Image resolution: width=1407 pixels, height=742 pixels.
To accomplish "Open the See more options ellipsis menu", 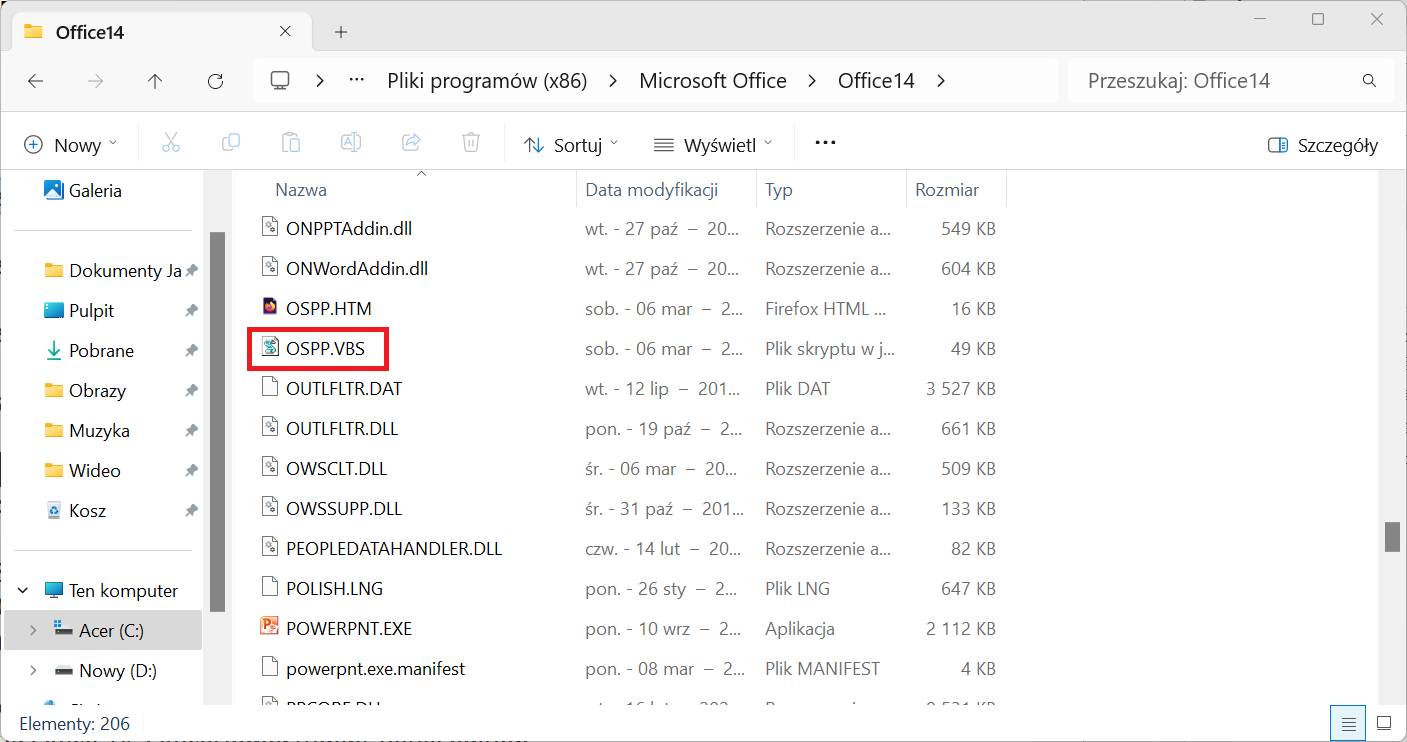I will (x=825, y=144).
